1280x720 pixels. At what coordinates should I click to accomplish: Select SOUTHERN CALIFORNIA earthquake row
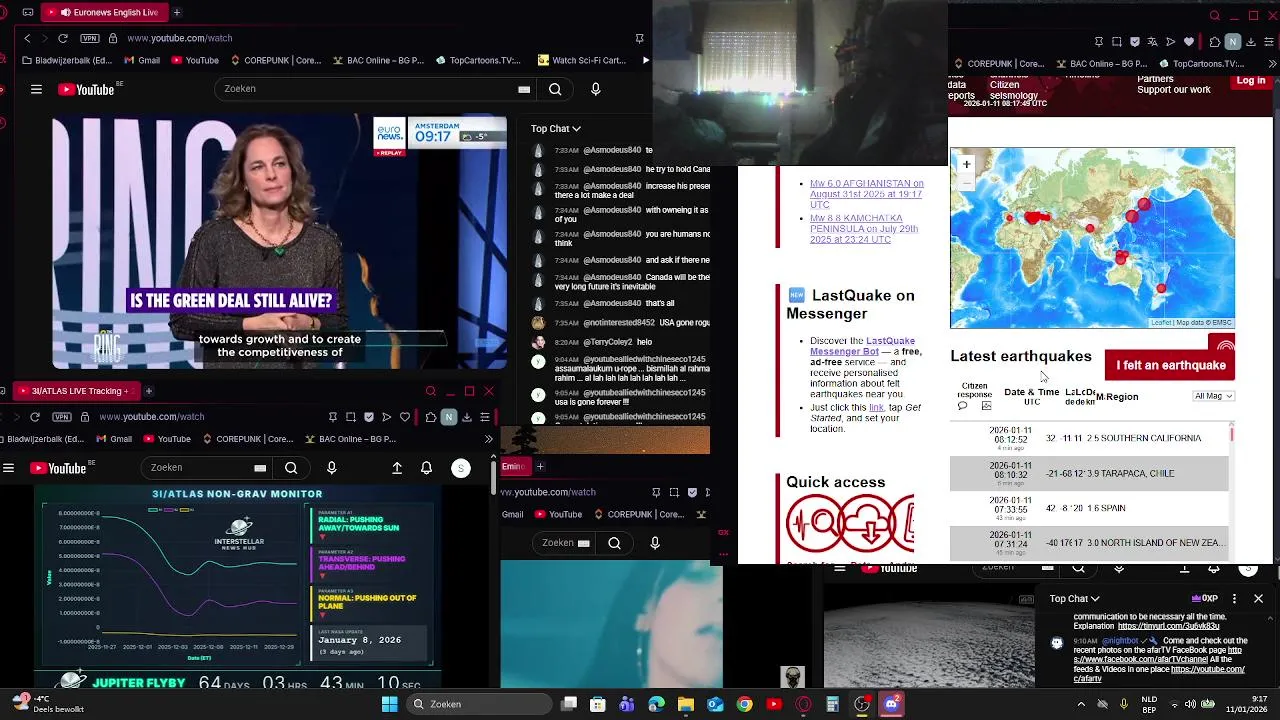1089,438
